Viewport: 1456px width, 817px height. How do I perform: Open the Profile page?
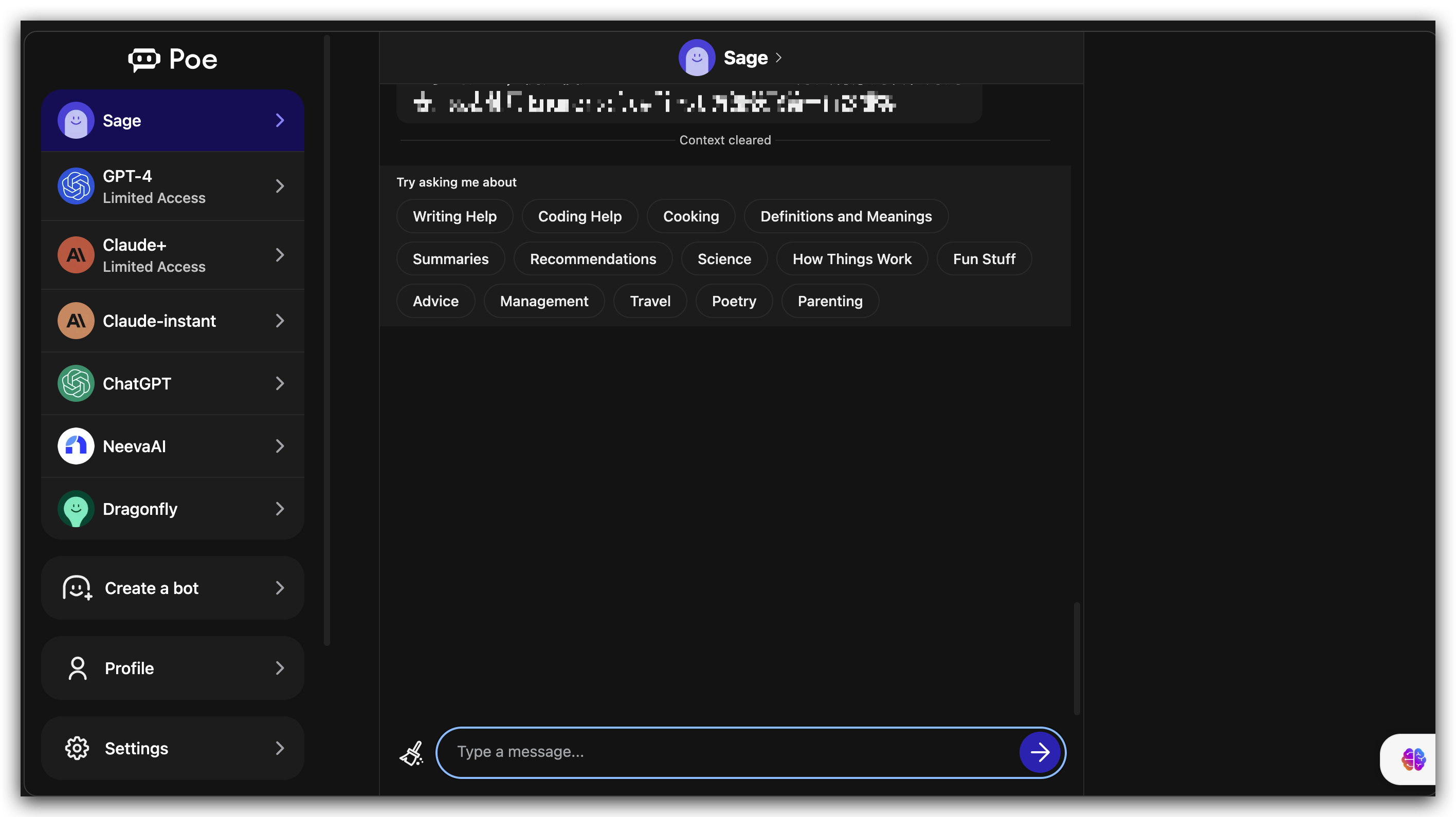(173, 669)
